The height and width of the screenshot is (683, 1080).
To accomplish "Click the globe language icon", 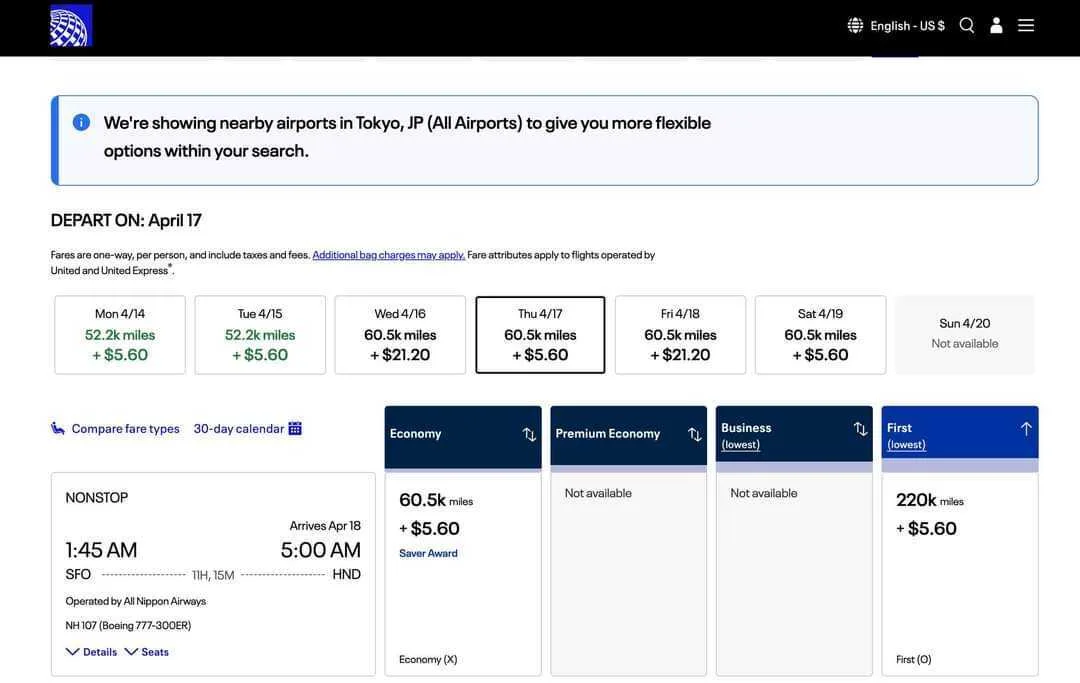I will (x=855, y=25).
